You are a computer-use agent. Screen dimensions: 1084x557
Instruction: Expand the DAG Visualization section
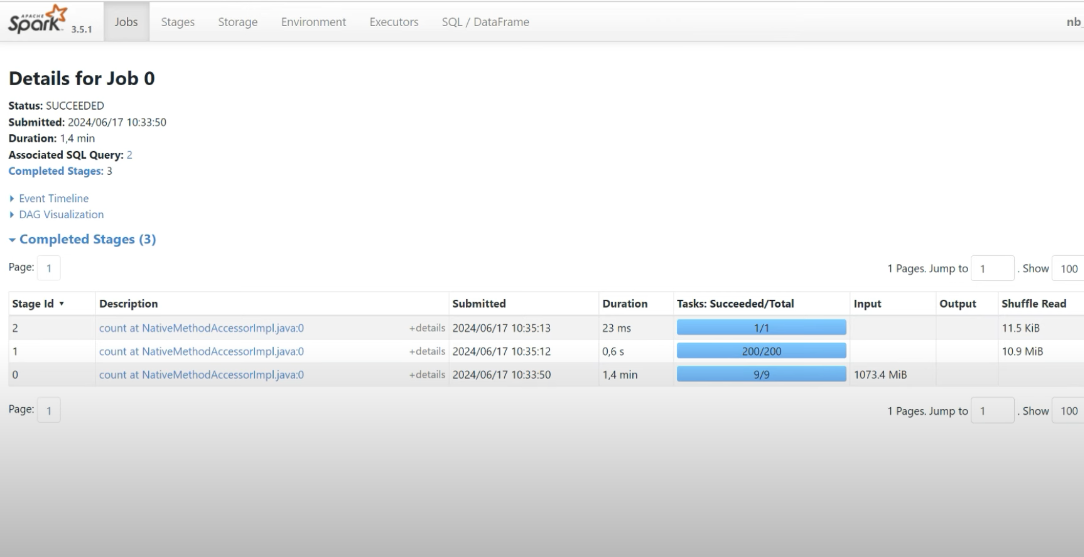61,215
